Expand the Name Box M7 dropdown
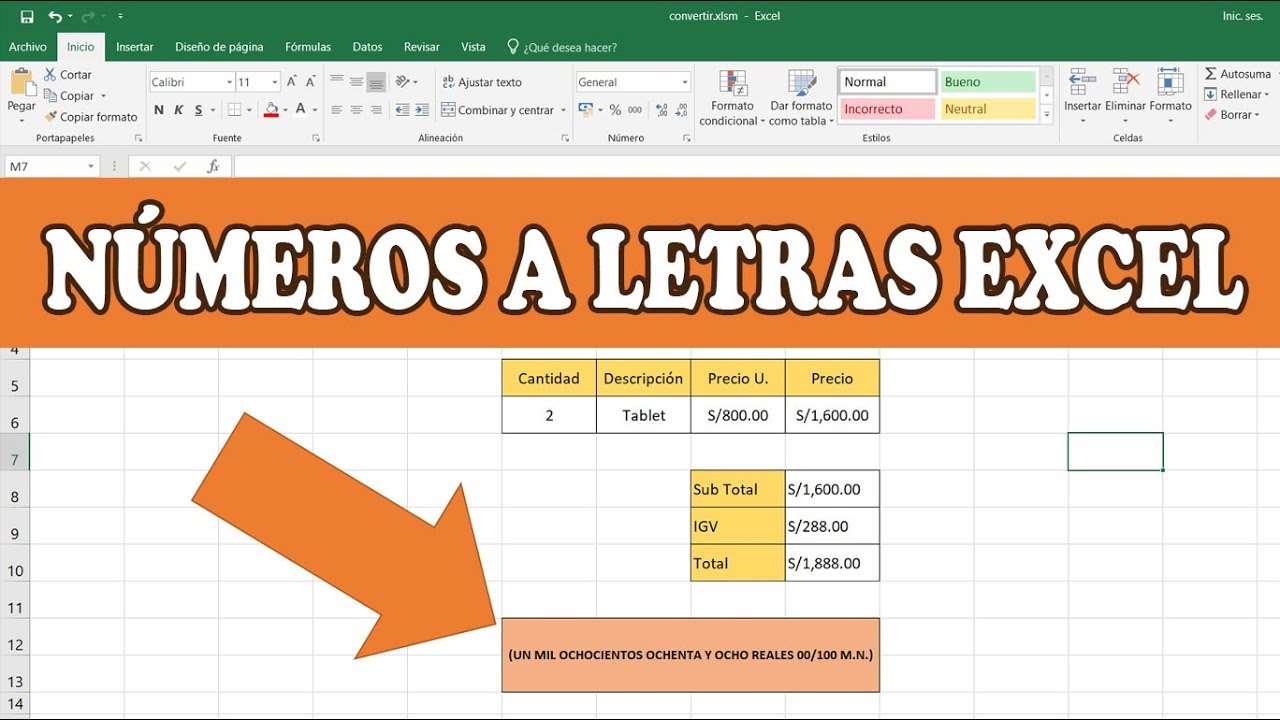The width and height of the screenshot is (1280, 720). pyautogui.click(x=91, y=167)
